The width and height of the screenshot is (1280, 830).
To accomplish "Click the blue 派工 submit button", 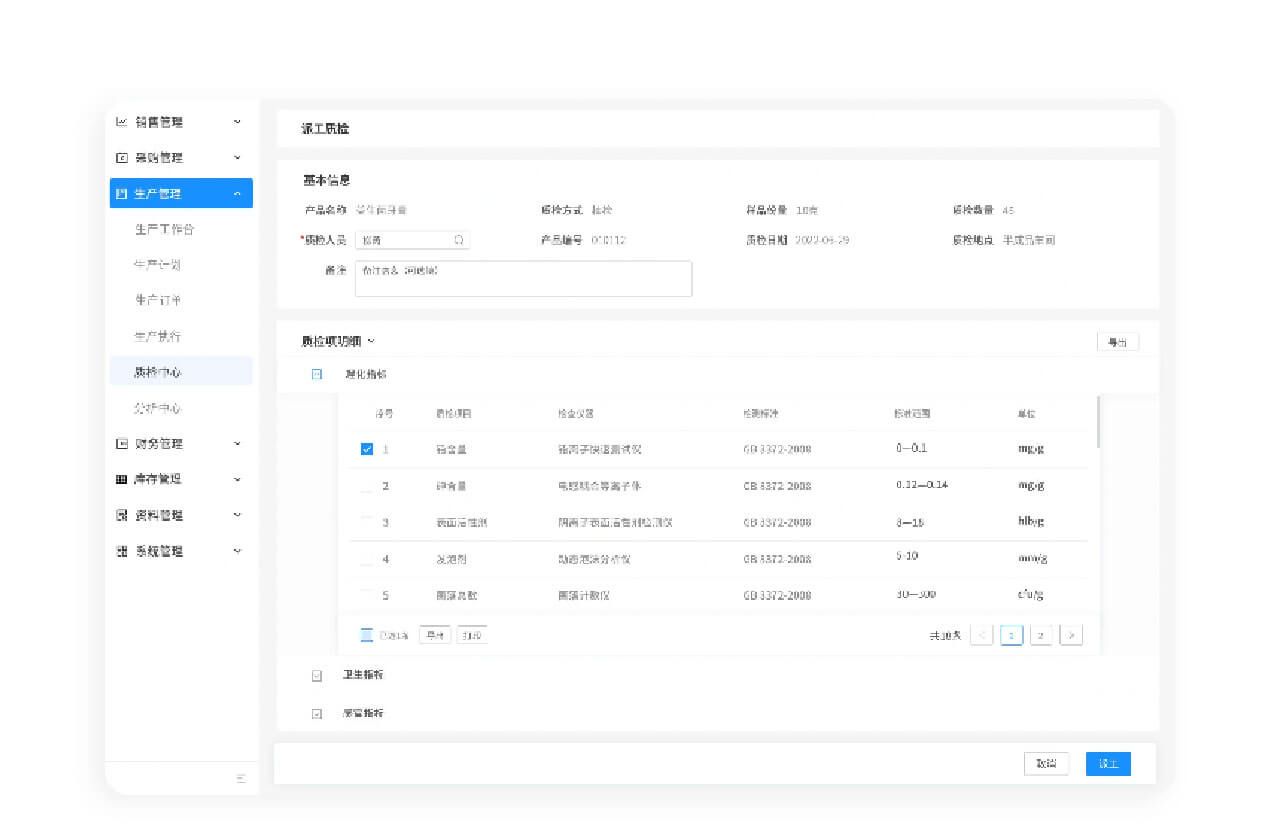I will pos(1108,764).
